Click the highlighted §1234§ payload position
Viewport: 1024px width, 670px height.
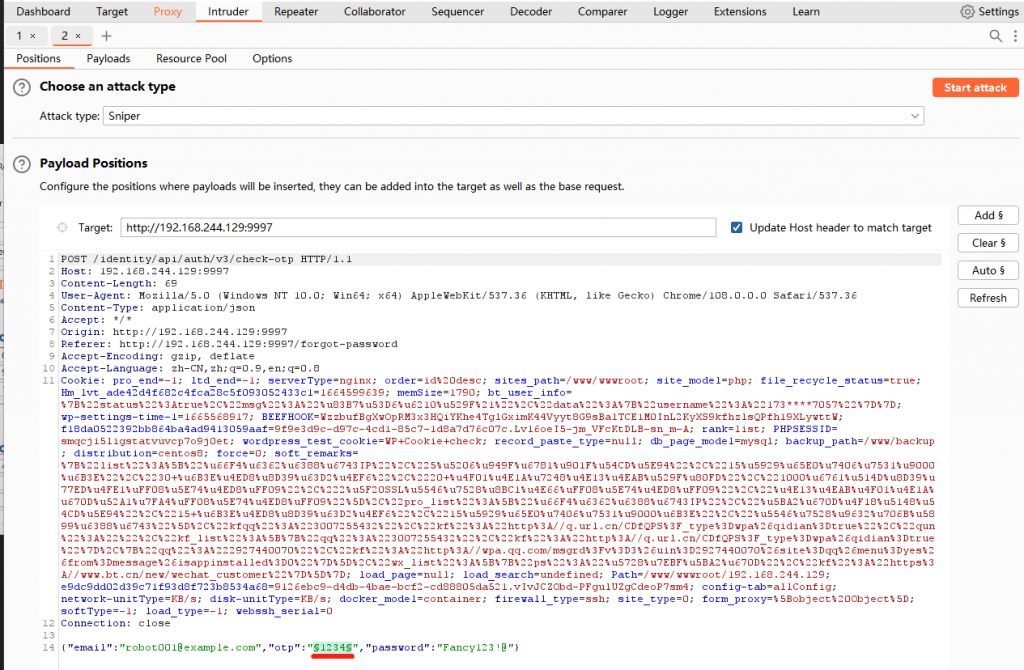pyautogui.click(x=333, y=647)
